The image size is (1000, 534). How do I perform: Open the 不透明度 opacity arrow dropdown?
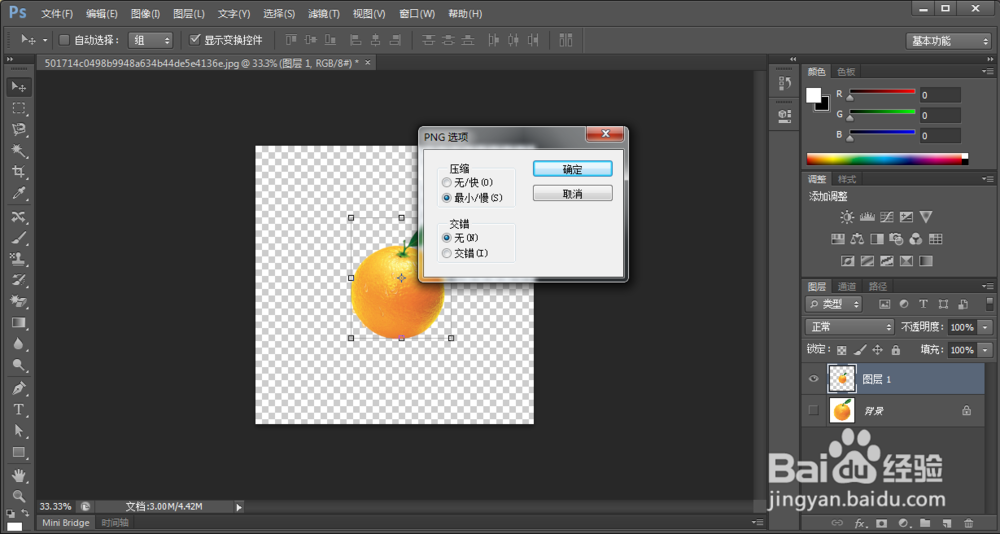[986, 327]
